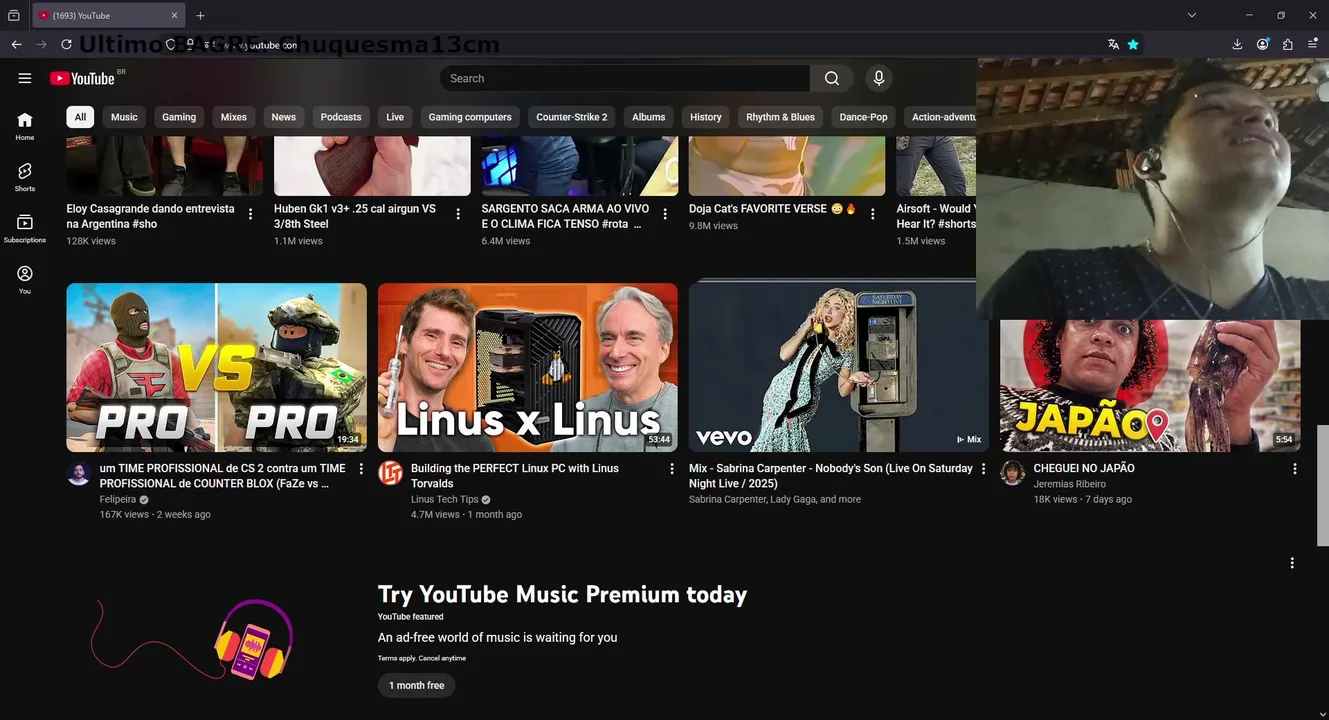Select the History filter chip

(706, 117)
